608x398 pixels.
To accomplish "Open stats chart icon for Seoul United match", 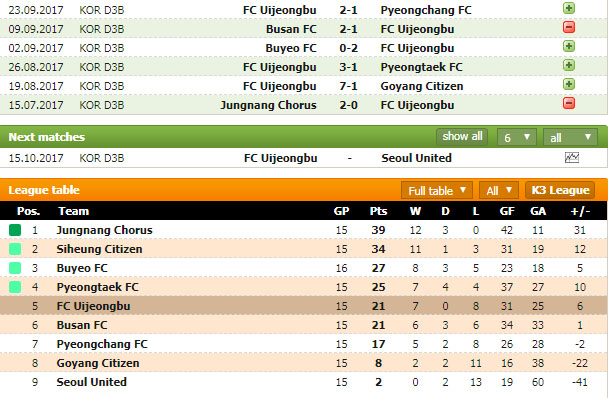I will coord(572,157).
